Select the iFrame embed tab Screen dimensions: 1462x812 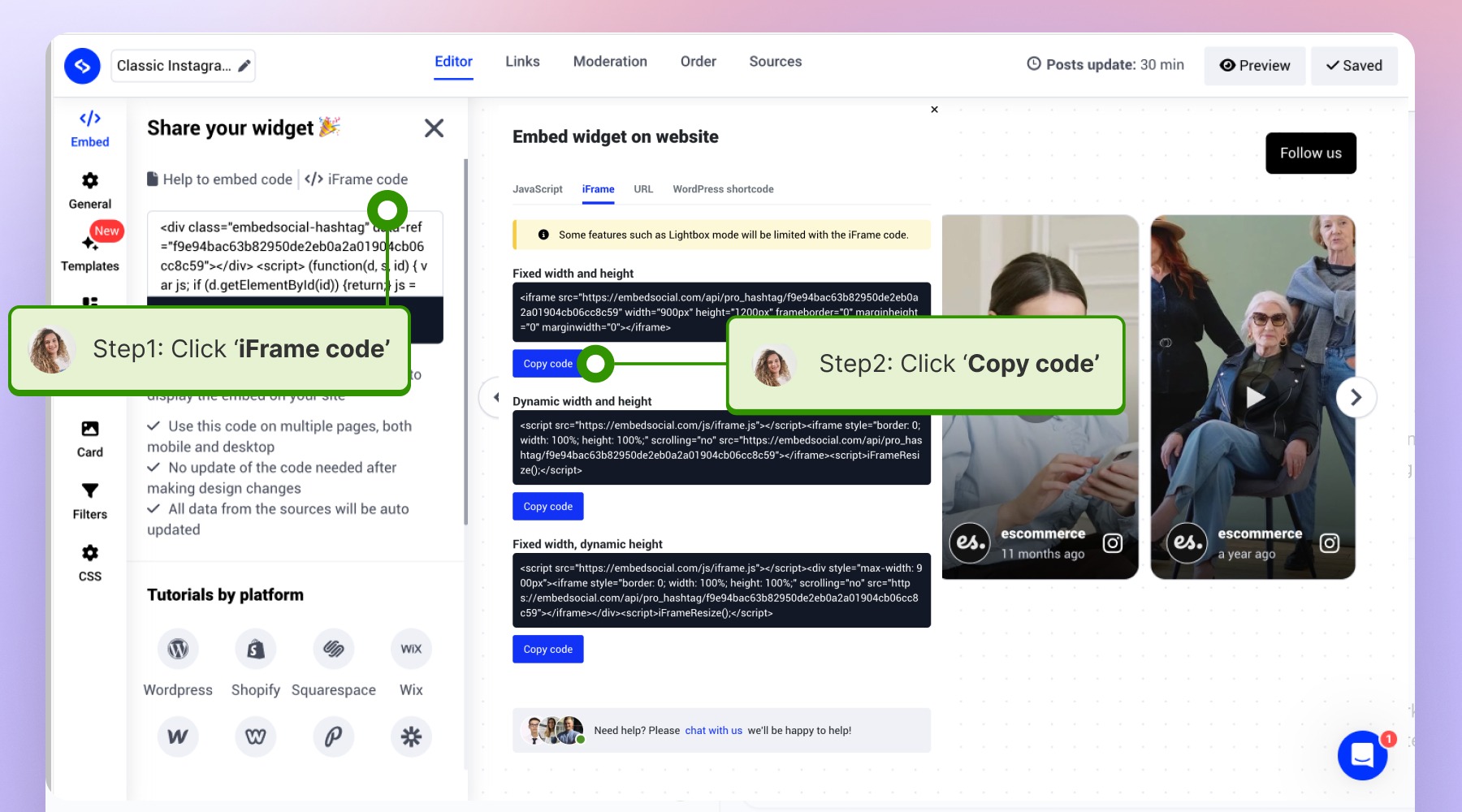click(x=598, y=189)
